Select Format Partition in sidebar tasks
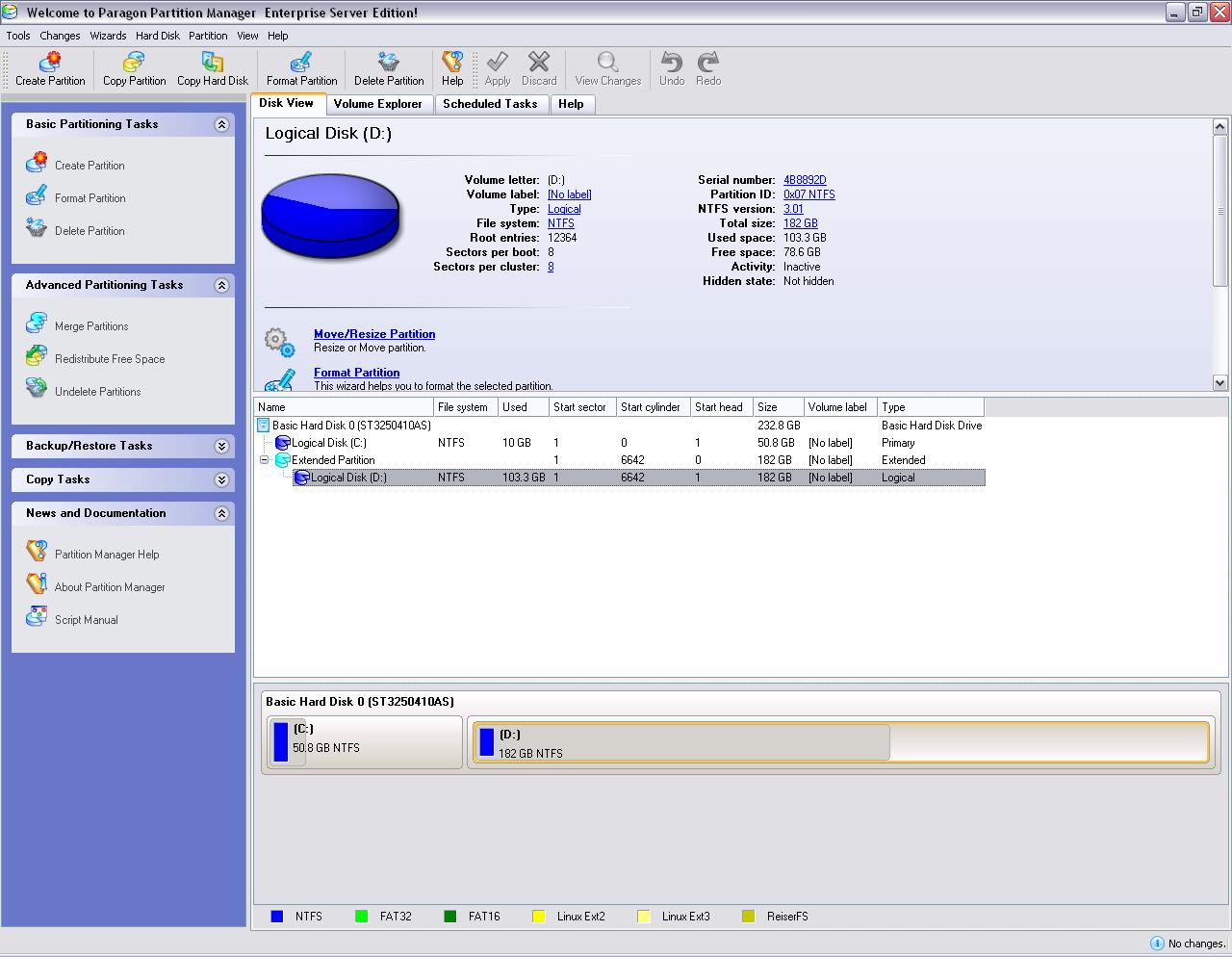 point(90,198)
